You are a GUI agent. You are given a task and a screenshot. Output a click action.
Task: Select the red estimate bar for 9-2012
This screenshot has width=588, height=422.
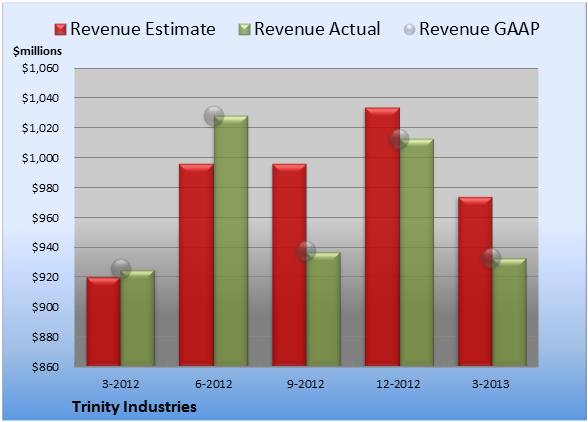pos(289,265)
